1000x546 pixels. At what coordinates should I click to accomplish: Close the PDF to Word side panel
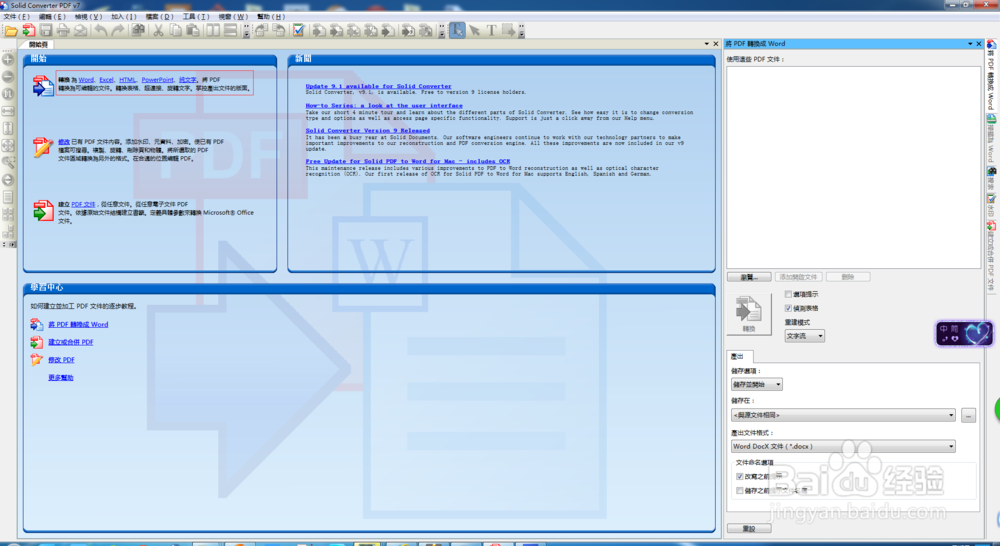point(979,44)
